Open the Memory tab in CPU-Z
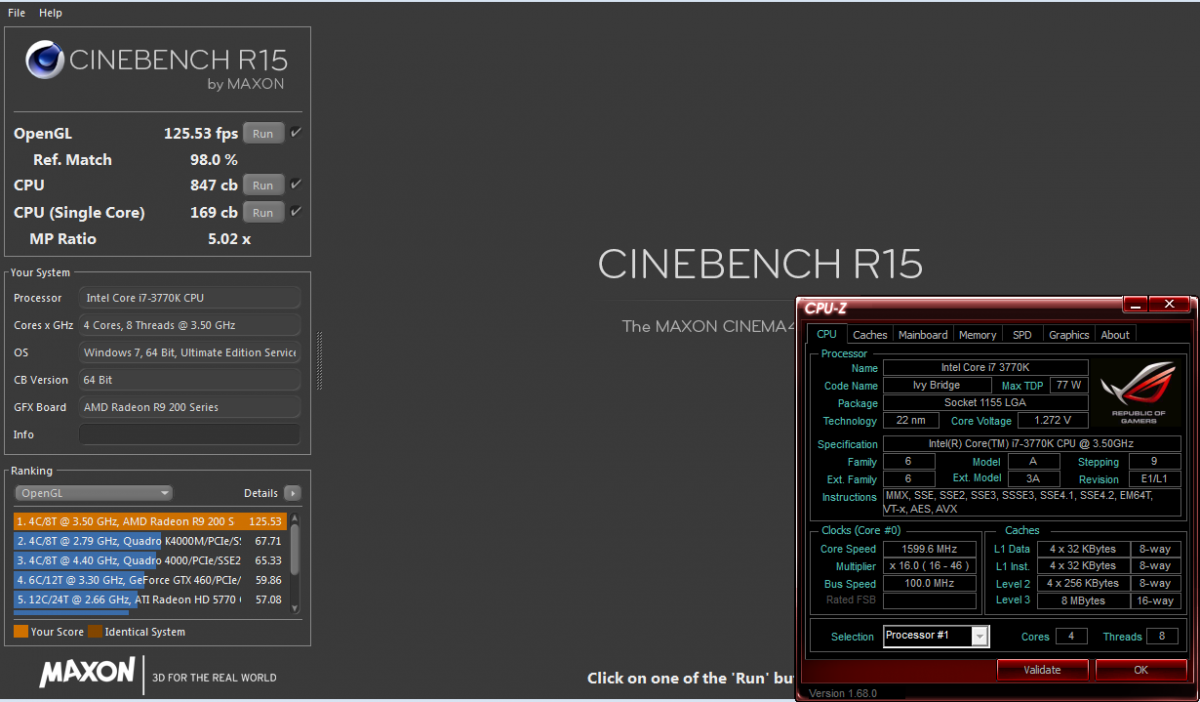This screenshot has height=702, width=1200. point(977,335)
